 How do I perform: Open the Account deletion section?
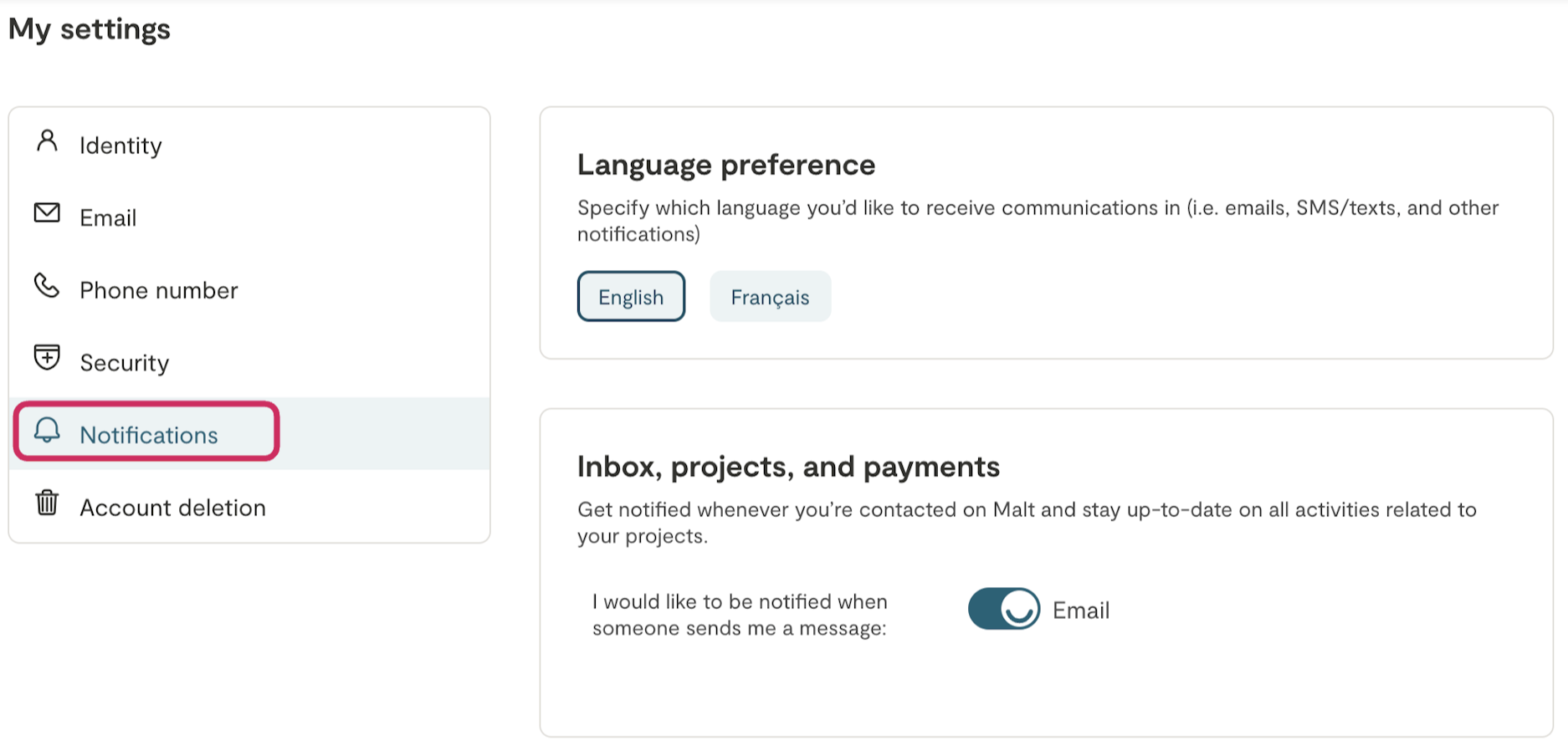click(172, 508)
